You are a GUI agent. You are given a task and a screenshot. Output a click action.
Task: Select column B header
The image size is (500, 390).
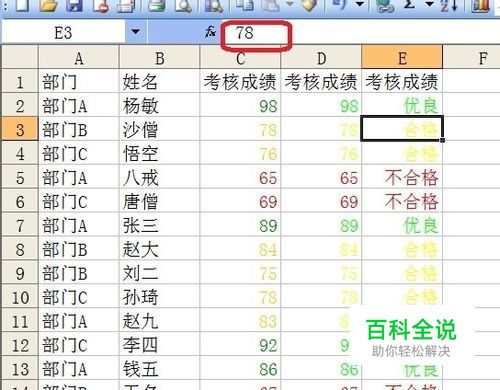(160, 57)
